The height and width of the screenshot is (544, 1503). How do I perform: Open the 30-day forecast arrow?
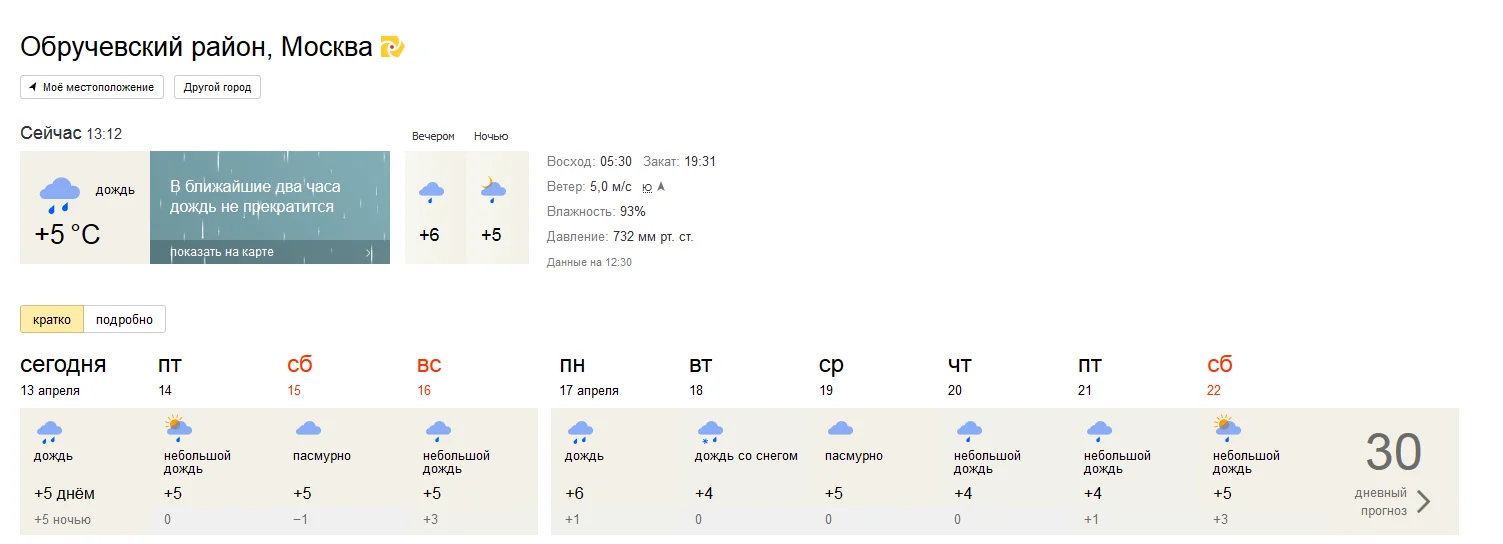(x=1423, y=501)
